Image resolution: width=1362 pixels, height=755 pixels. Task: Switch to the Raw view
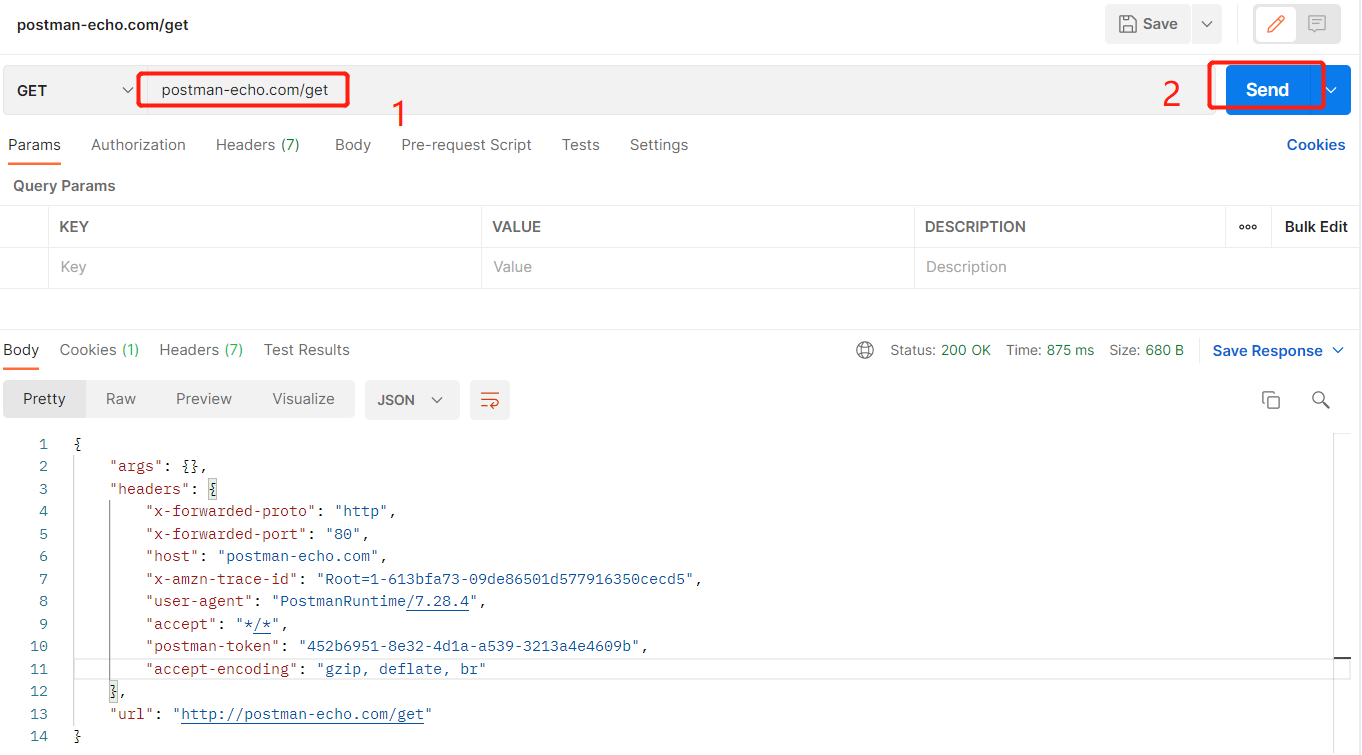click(121, 399)
